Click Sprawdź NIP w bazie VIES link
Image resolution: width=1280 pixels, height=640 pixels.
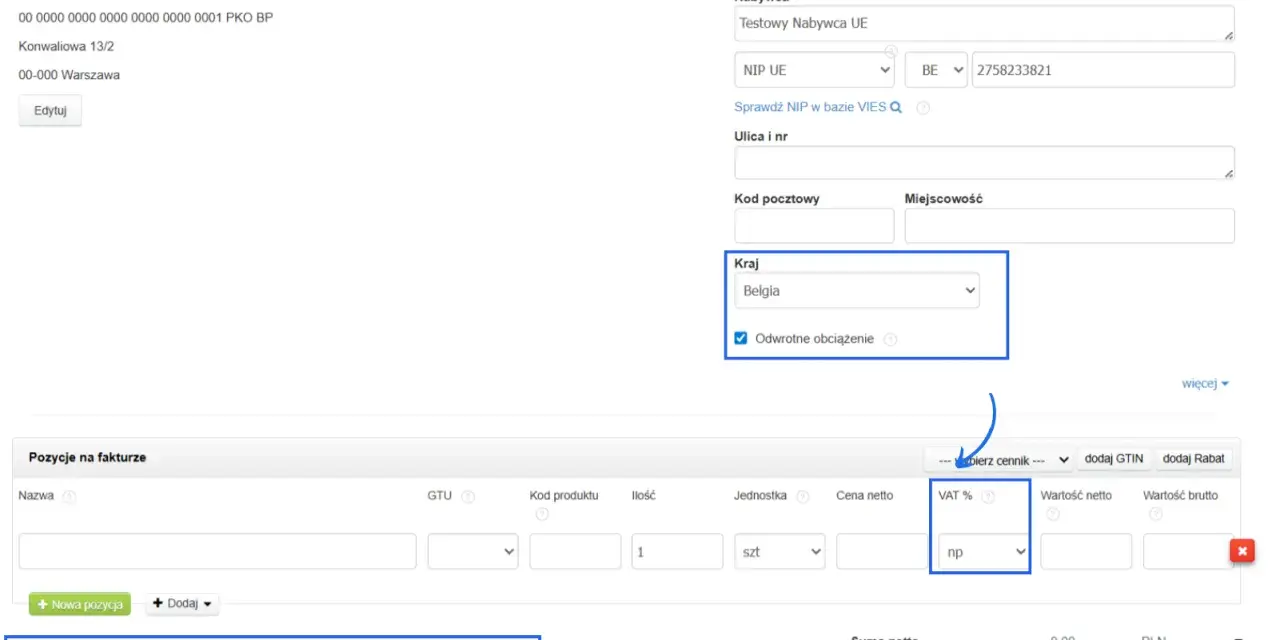[x=818, y=107]
